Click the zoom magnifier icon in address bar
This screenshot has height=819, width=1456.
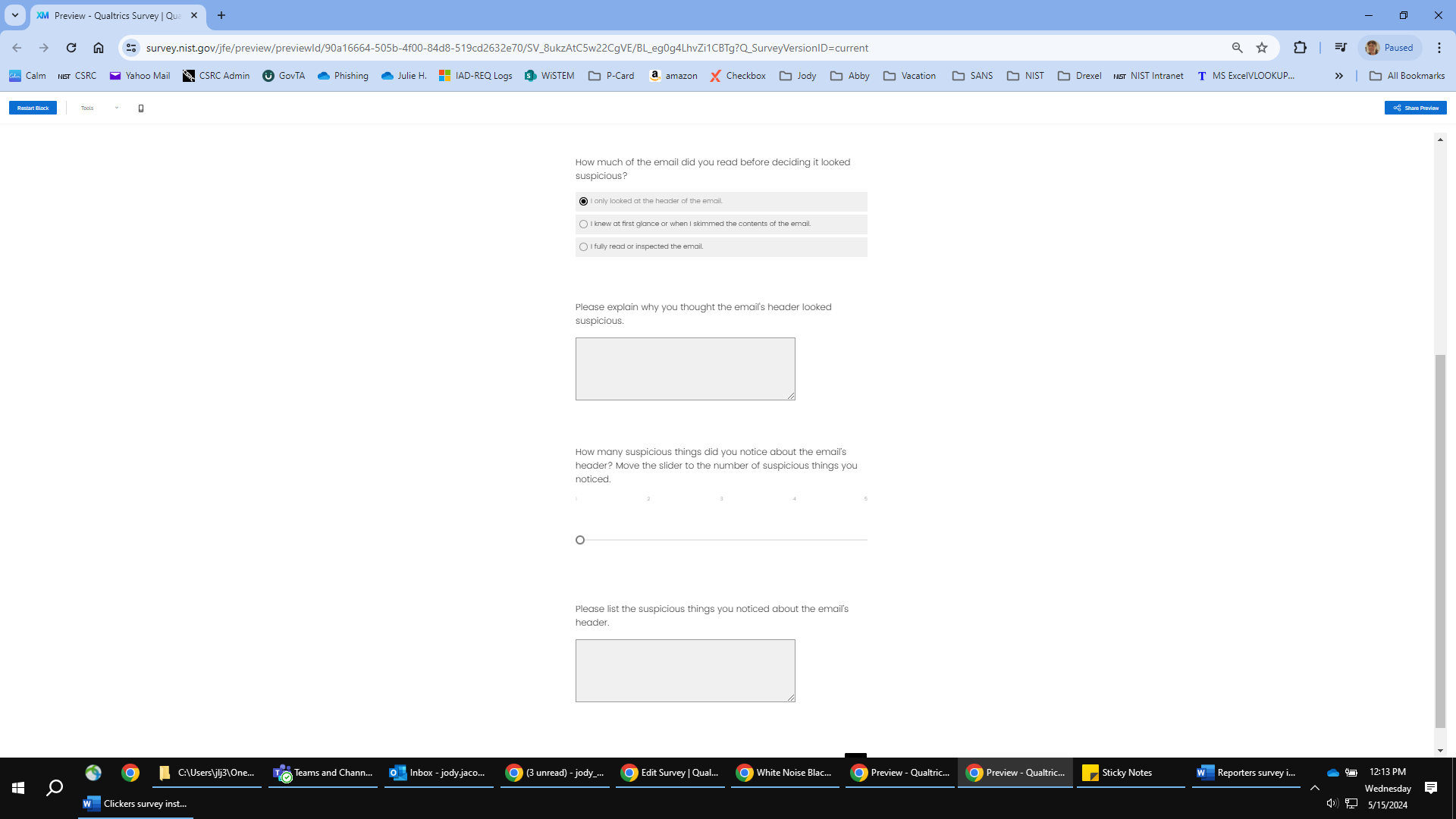point(1237,48)
